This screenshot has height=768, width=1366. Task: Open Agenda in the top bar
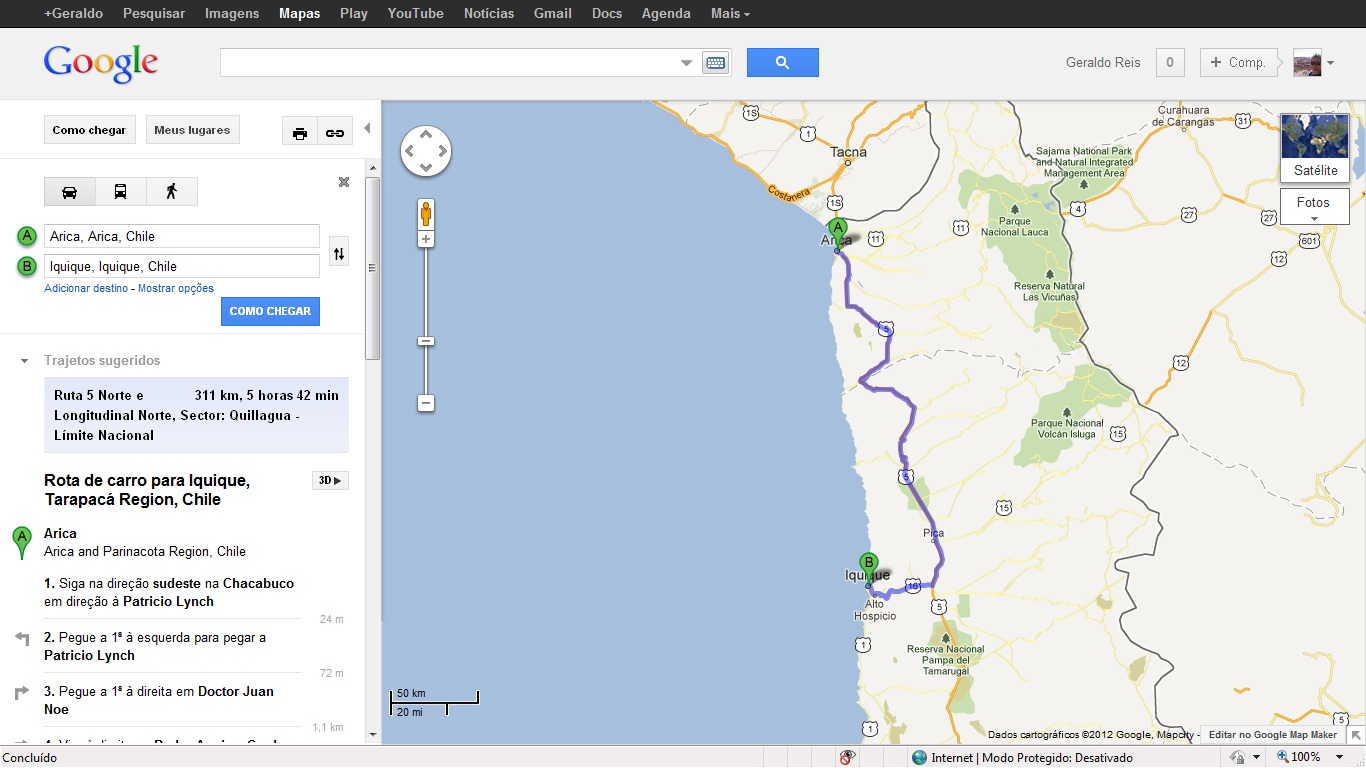tap(666, 13)
